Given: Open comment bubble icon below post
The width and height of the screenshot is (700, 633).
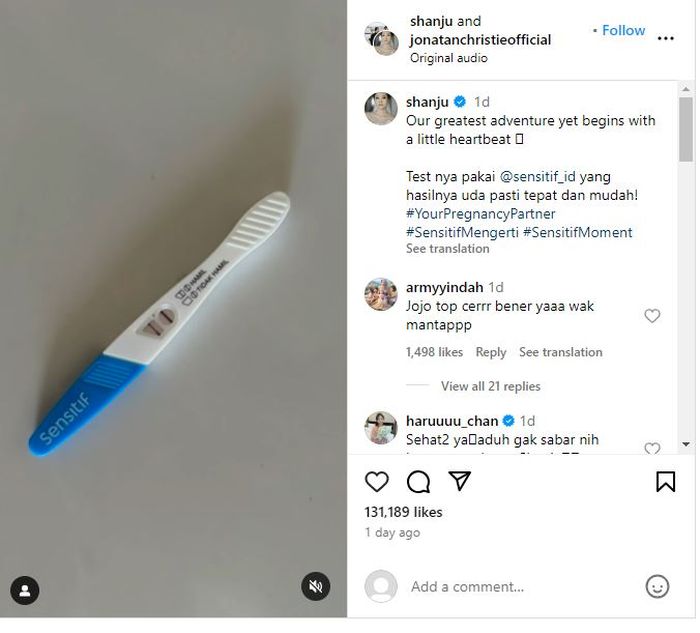Looking at the screenshot, I should point(418,482).
